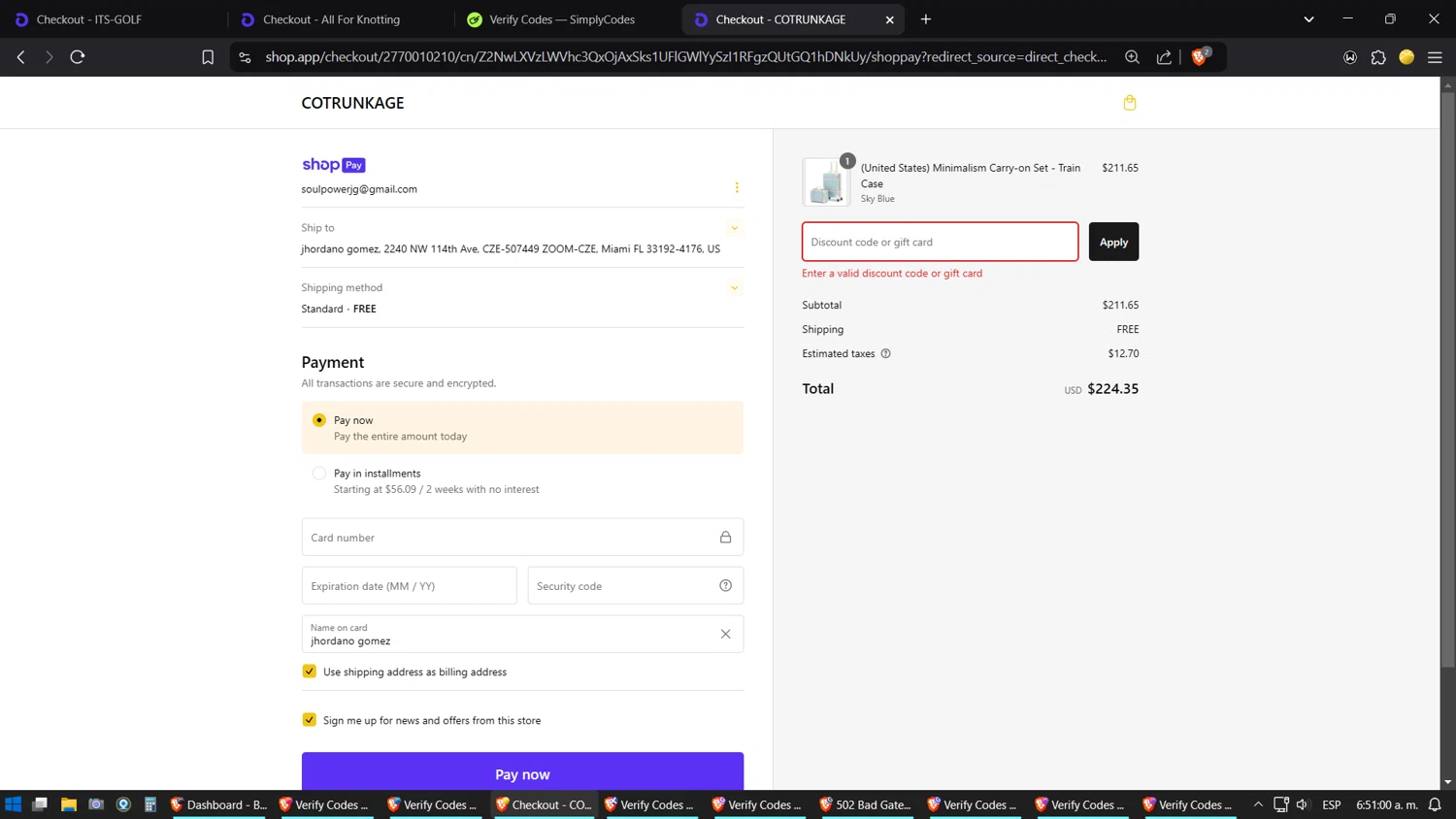Click the COTRUNKAGE store name link
Screen dimensions: 1456x819
pos(352,103)
